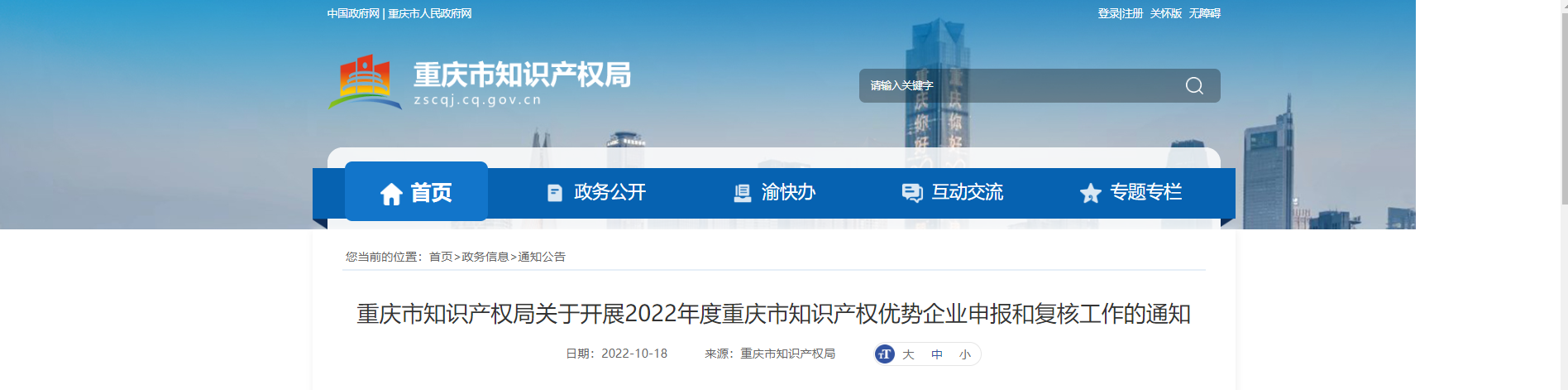Select large font size 大
Image resolution: width=1568 pixels, height=390 pixels.
pyautogui.click(x=908, y=354)
